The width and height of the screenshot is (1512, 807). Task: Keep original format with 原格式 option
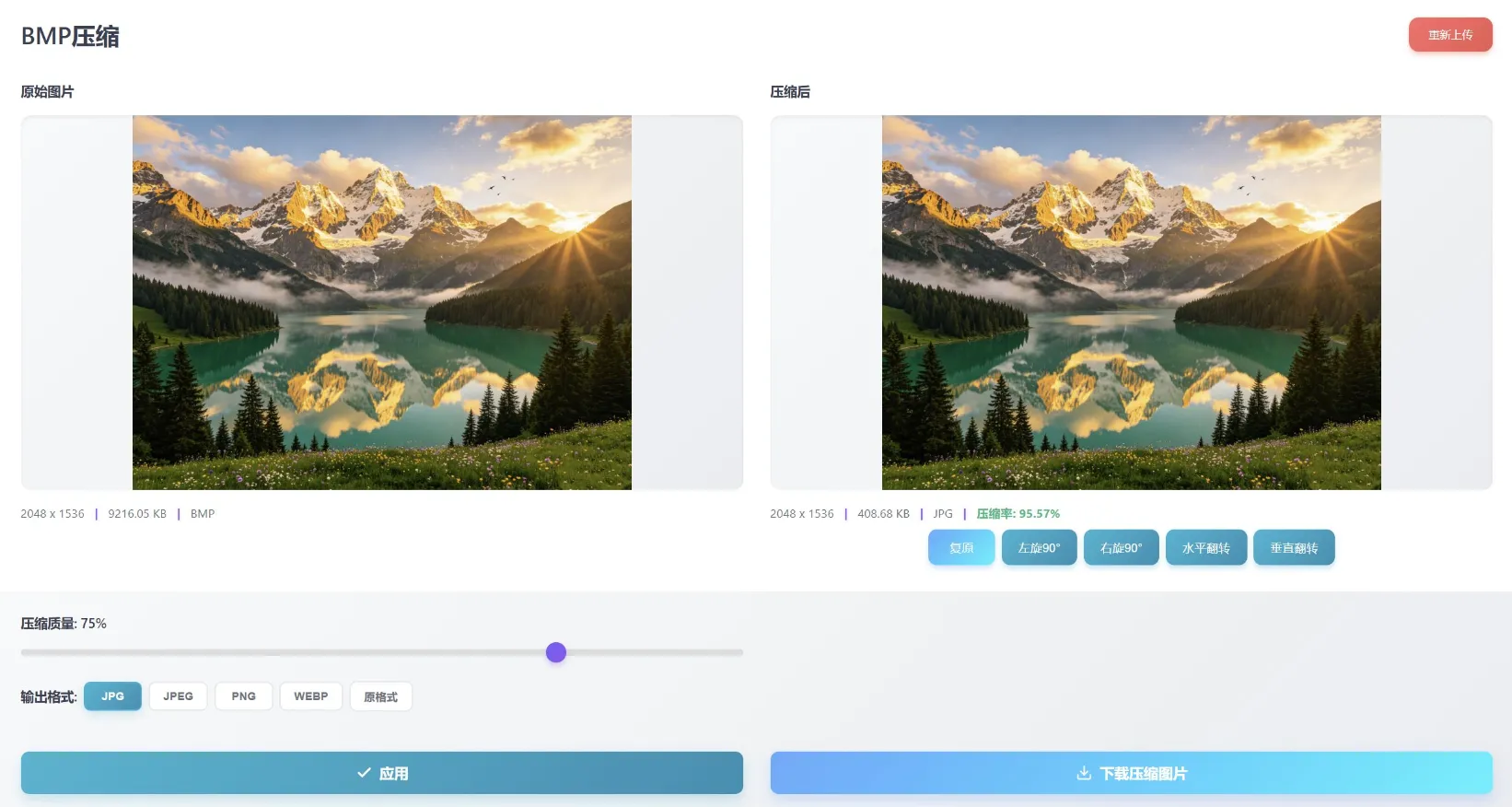pos(380,696)
